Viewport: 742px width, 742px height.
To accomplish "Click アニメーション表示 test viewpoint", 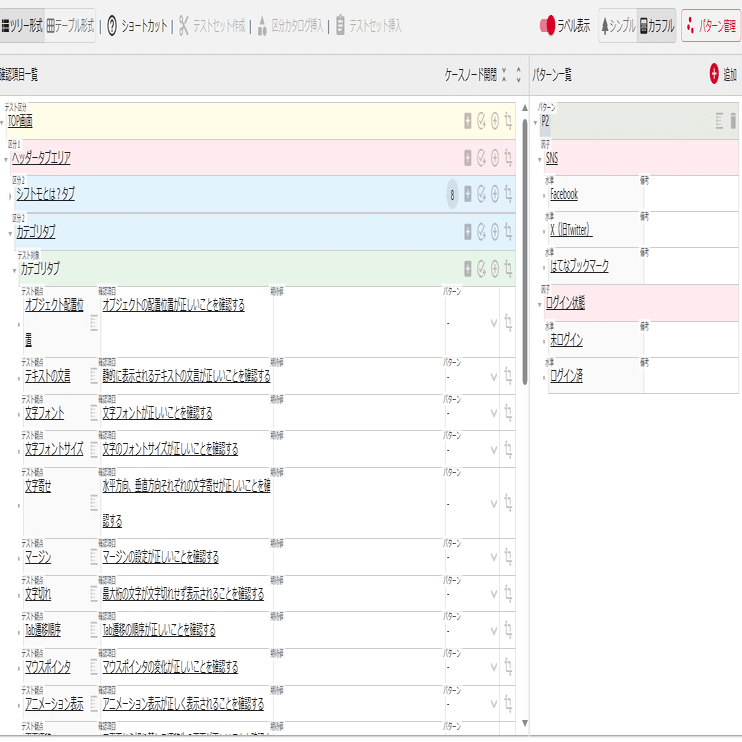I will coord(54,704).
